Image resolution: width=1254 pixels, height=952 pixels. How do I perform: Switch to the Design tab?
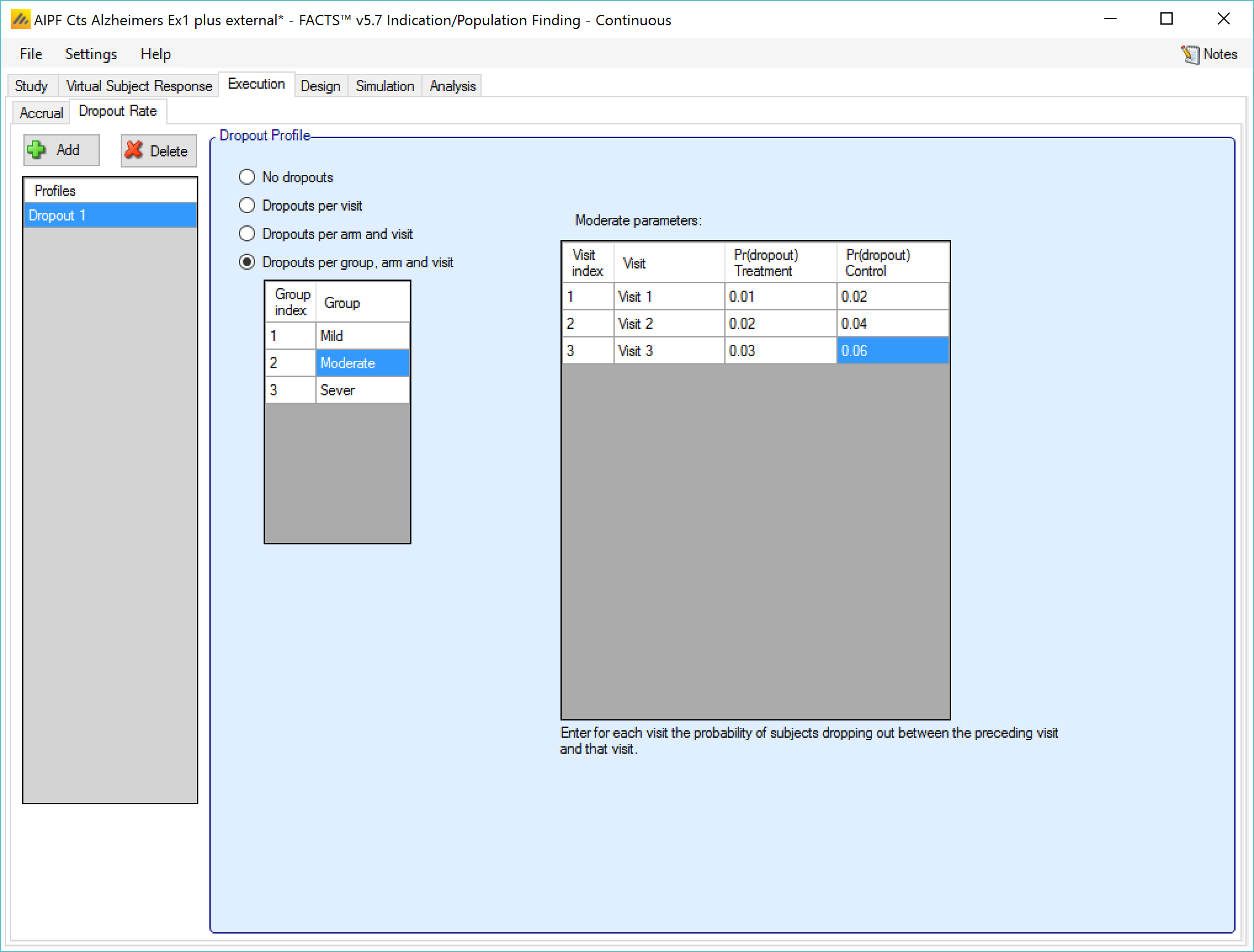click(320, 86)
